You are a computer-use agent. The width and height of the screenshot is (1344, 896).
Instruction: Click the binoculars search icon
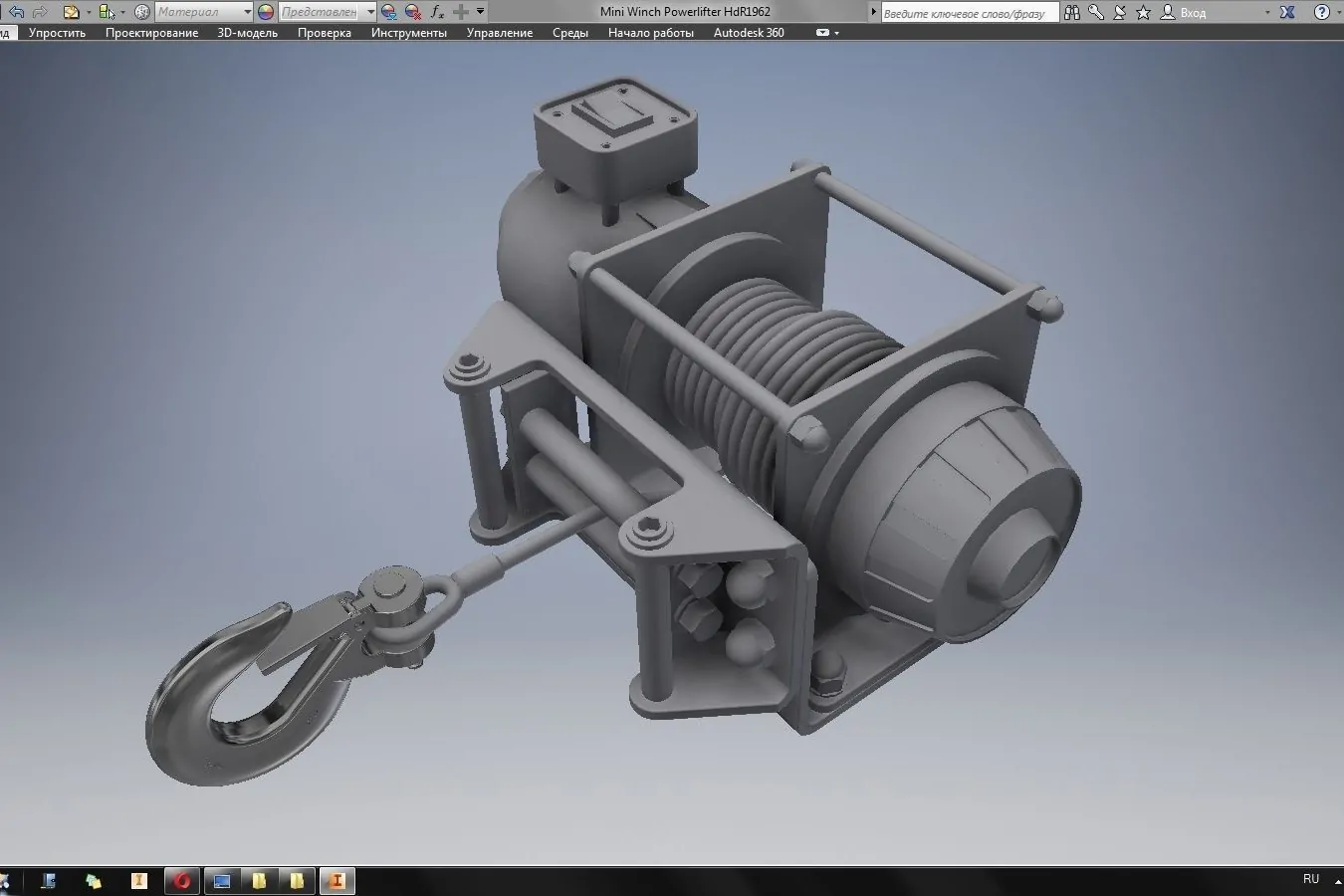click(1071, 12)
